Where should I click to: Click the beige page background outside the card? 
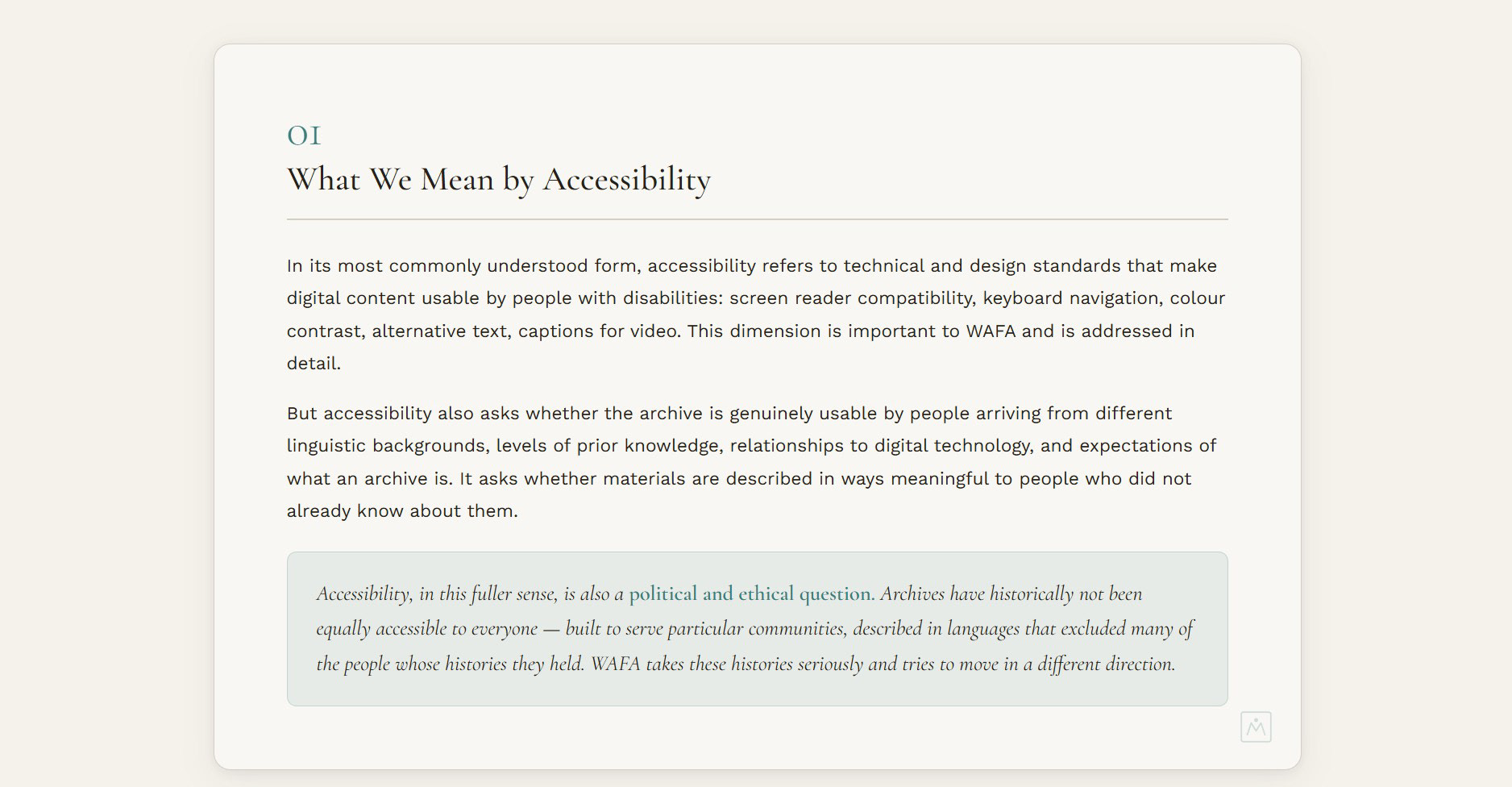(105, 403)
